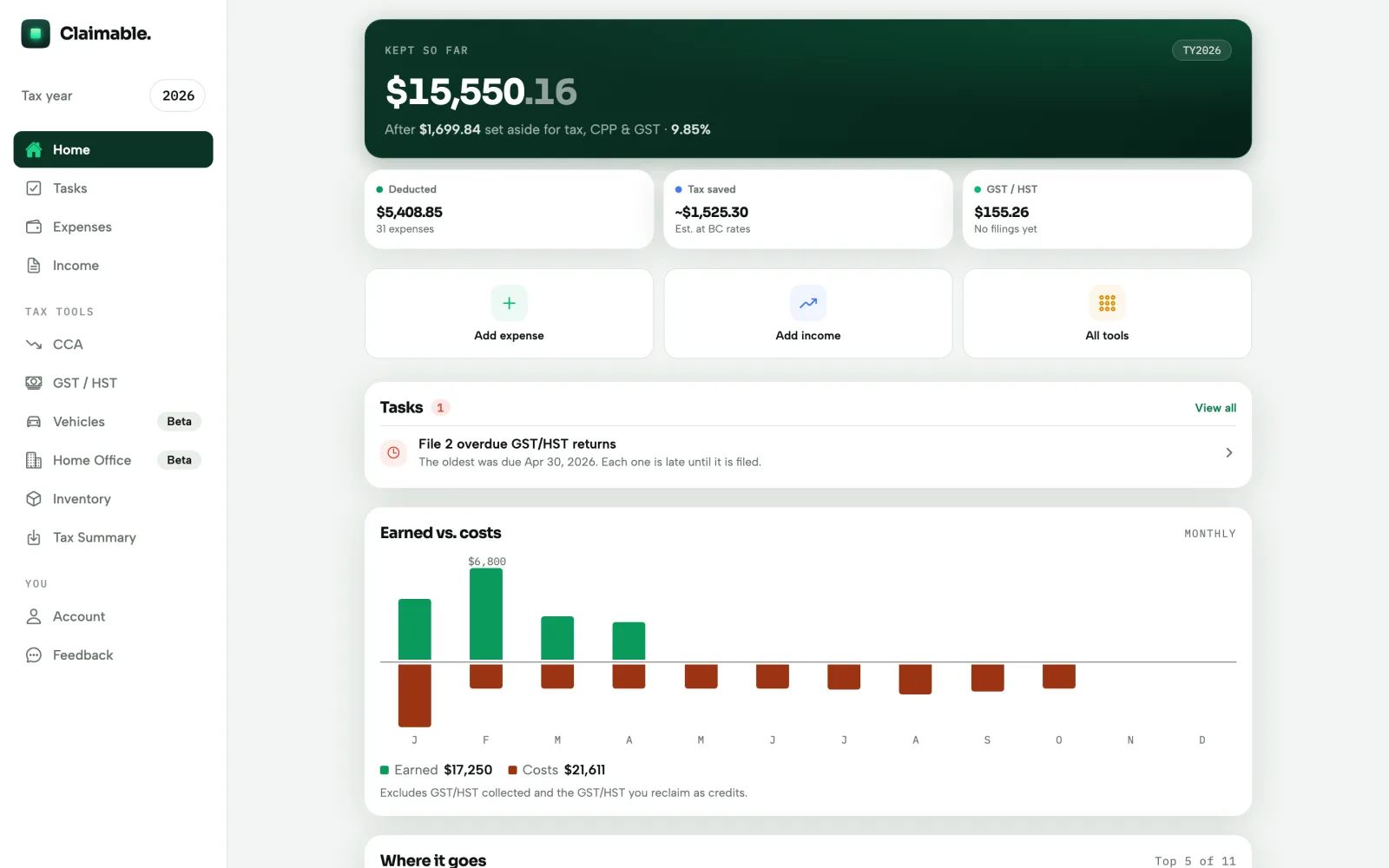
Task: Select the Expenses menu label
Action: pyautogui.click(x=82, y=227)
